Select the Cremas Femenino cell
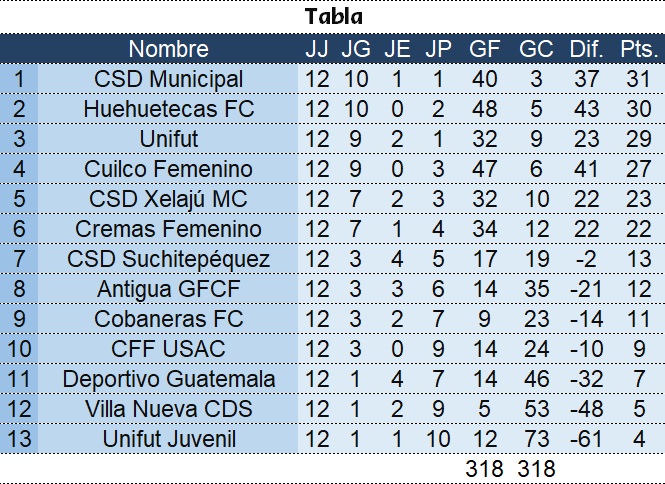 (168, 229)
